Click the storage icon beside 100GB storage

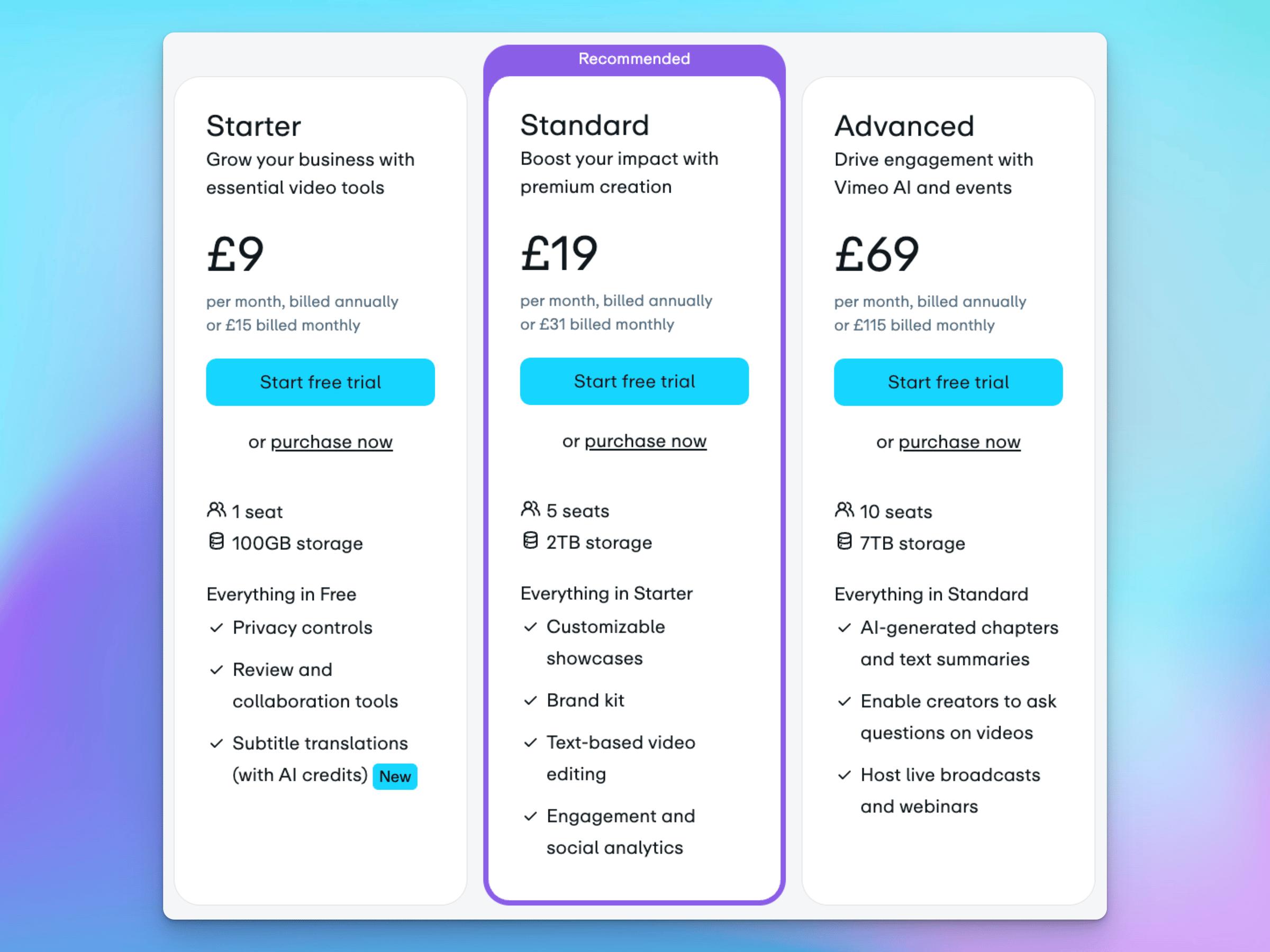pyautogui.click(x=216, y=542)
